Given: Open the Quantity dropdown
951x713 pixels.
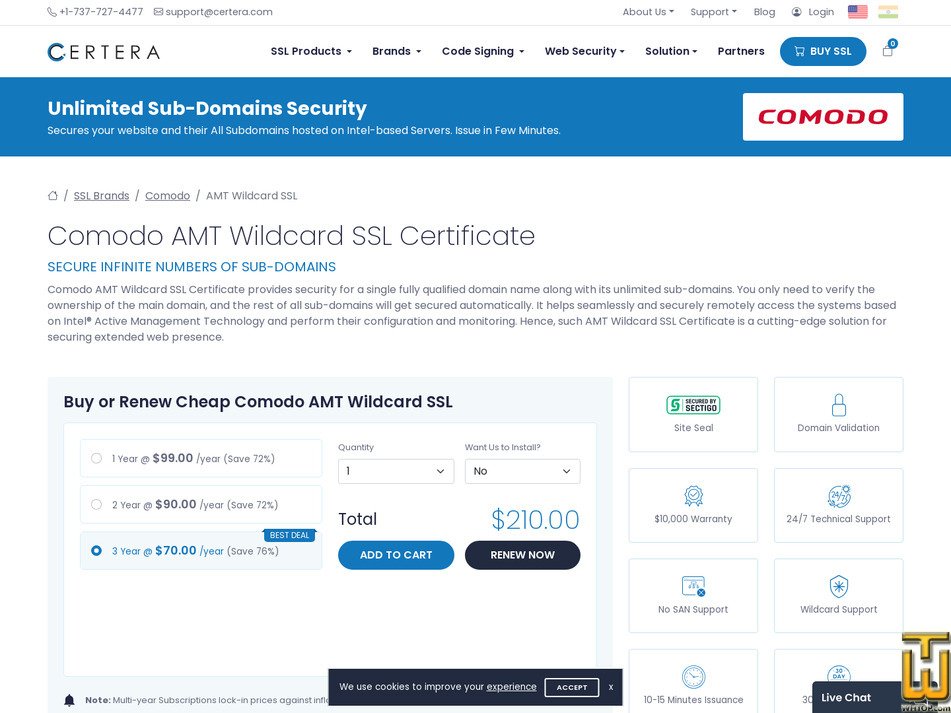Looking at the screenshot, I should [396, 471].
